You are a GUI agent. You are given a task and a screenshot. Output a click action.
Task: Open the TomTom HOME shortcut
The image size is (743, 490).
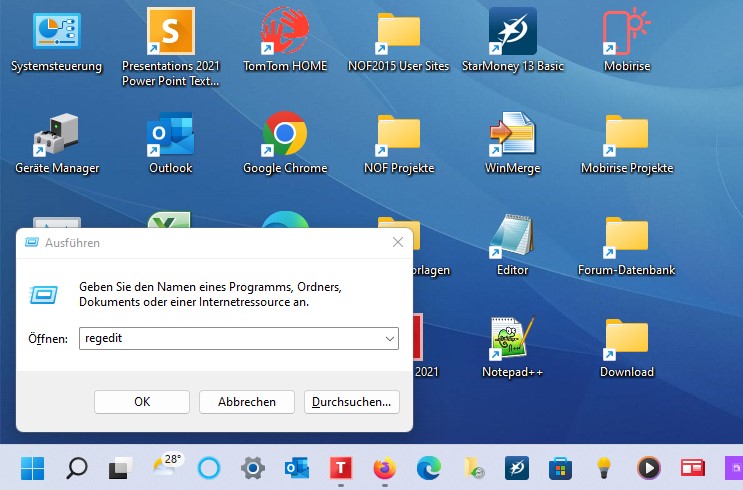click(x=284, y=33)
